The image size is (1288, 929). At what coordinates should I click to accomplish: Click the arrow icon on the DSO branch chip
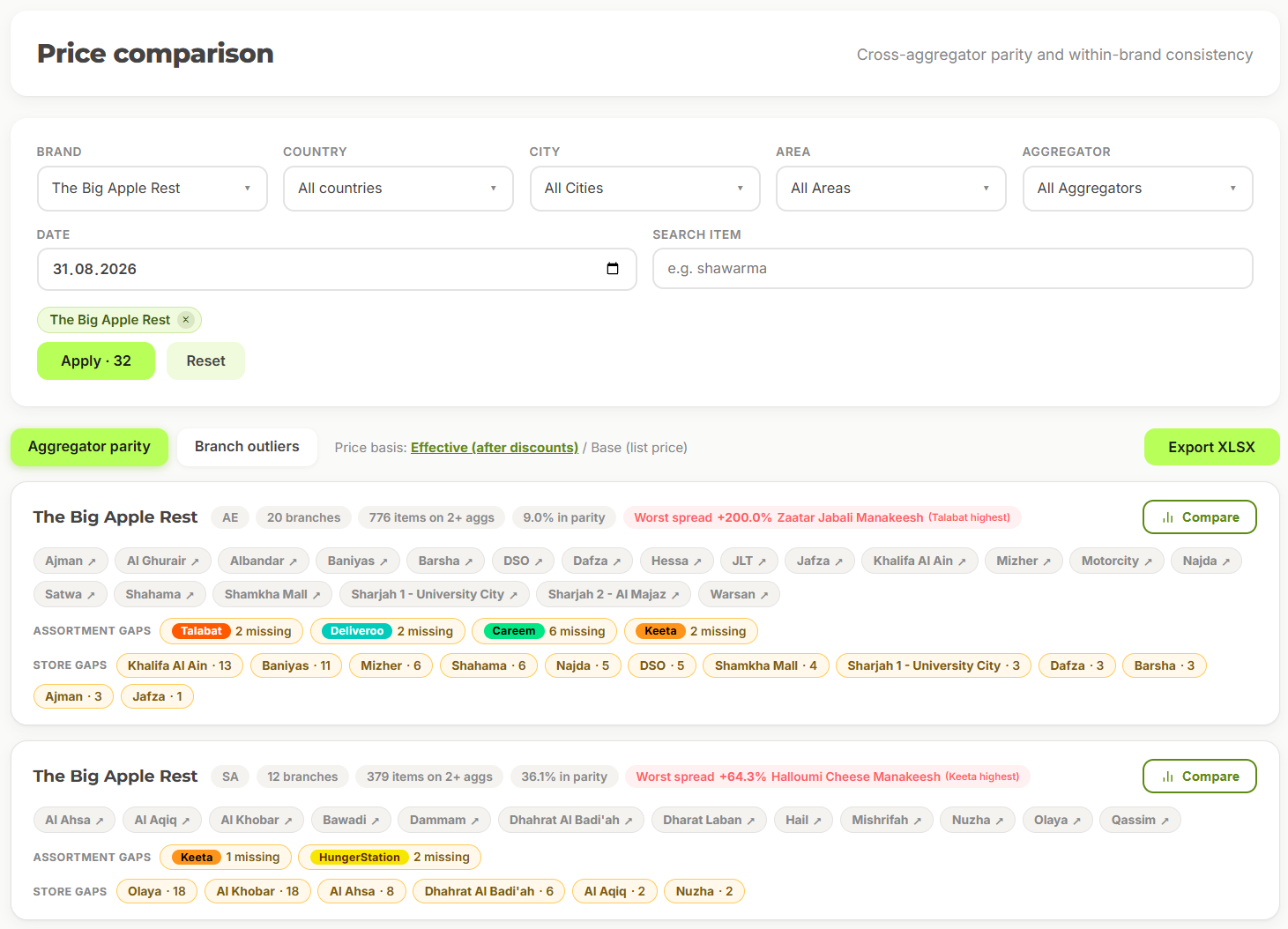(x=539, y=561)
